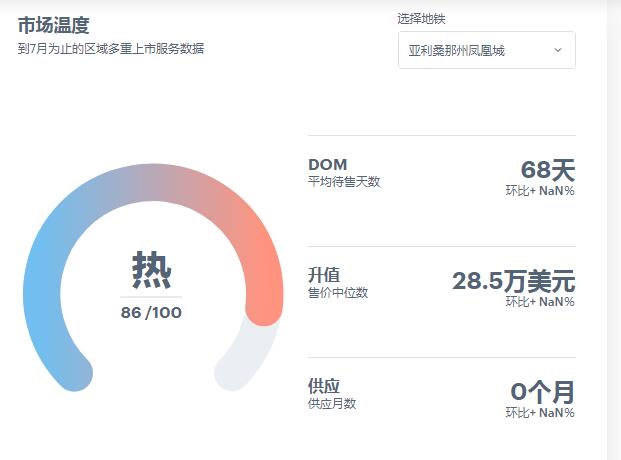Click the 环比+ NaN% under 68天

pyautogui.click(x=540, y=191)
